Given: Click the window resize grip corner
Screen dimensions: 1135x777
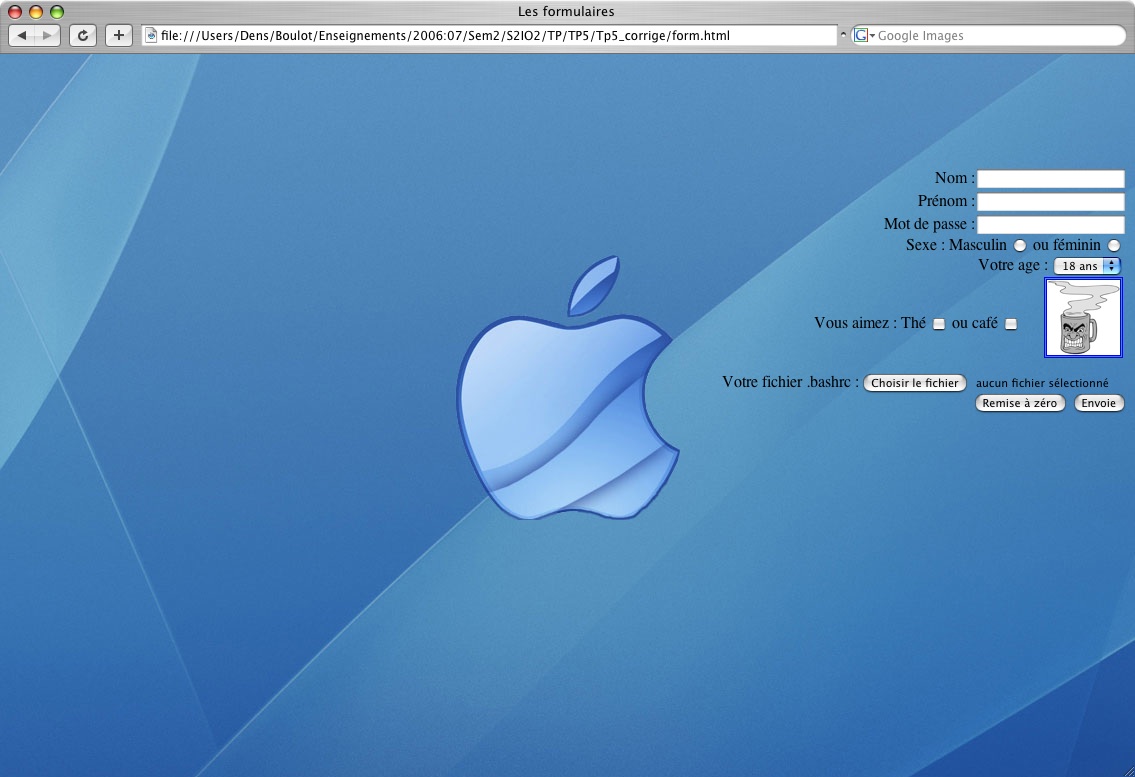Looking at the screenshot, I should coord(1128,770).
